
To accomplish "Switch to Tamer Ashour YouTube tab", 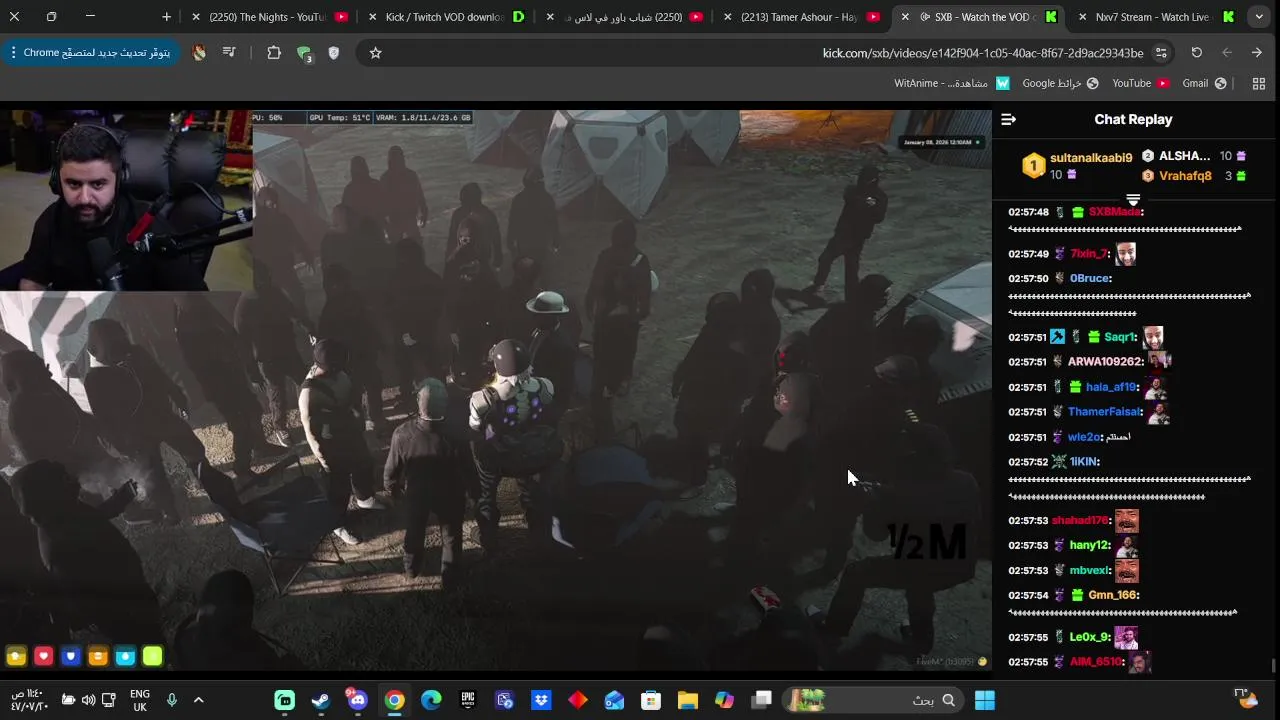I will point(799,17).
